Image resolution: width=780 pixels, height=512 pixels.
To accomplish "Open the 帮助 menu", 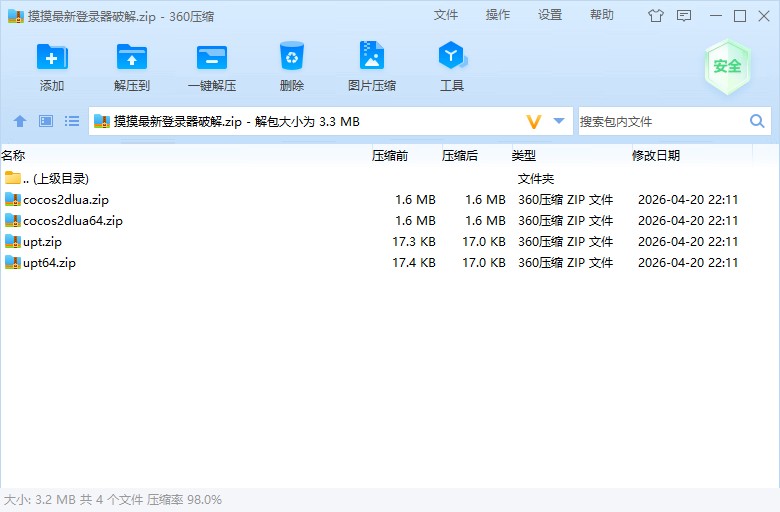I will point(601,15).
